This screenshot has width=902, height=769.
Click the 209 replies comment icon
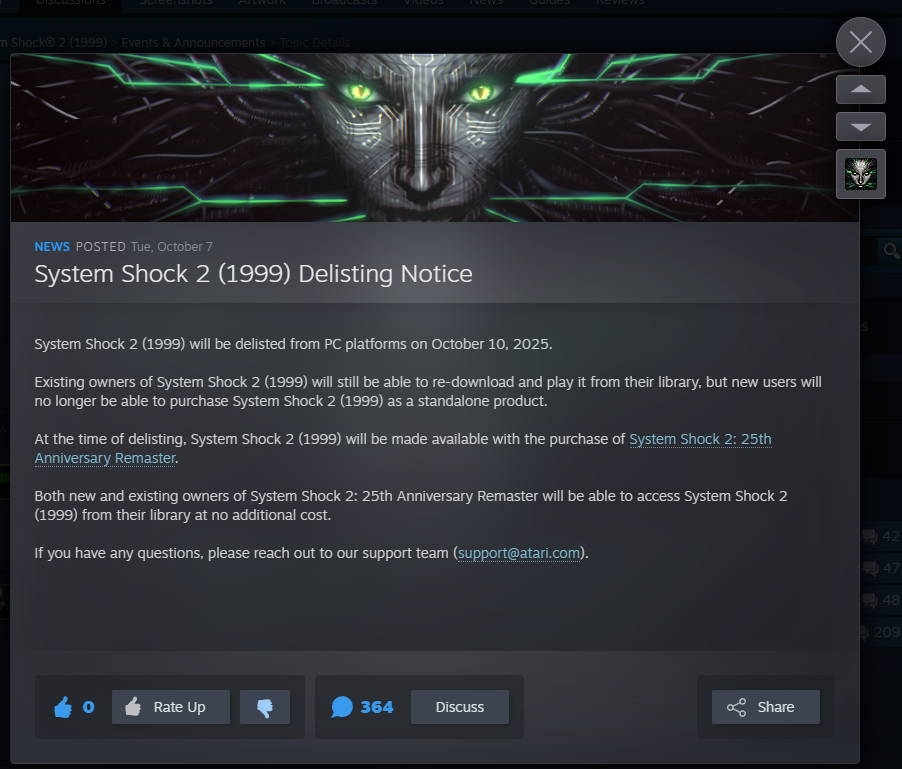(x=865, y=633)
